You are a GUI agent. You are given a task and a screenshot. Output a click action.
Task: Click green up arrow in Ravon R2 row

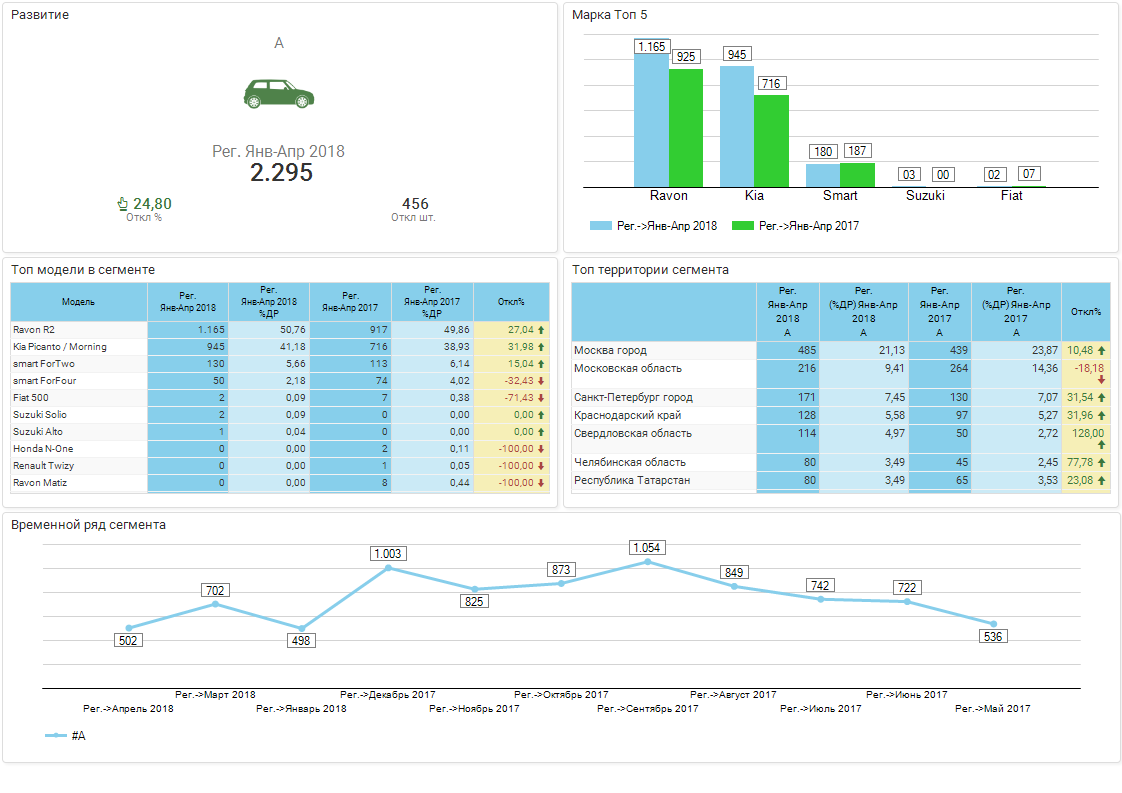(x=541, y=329)
